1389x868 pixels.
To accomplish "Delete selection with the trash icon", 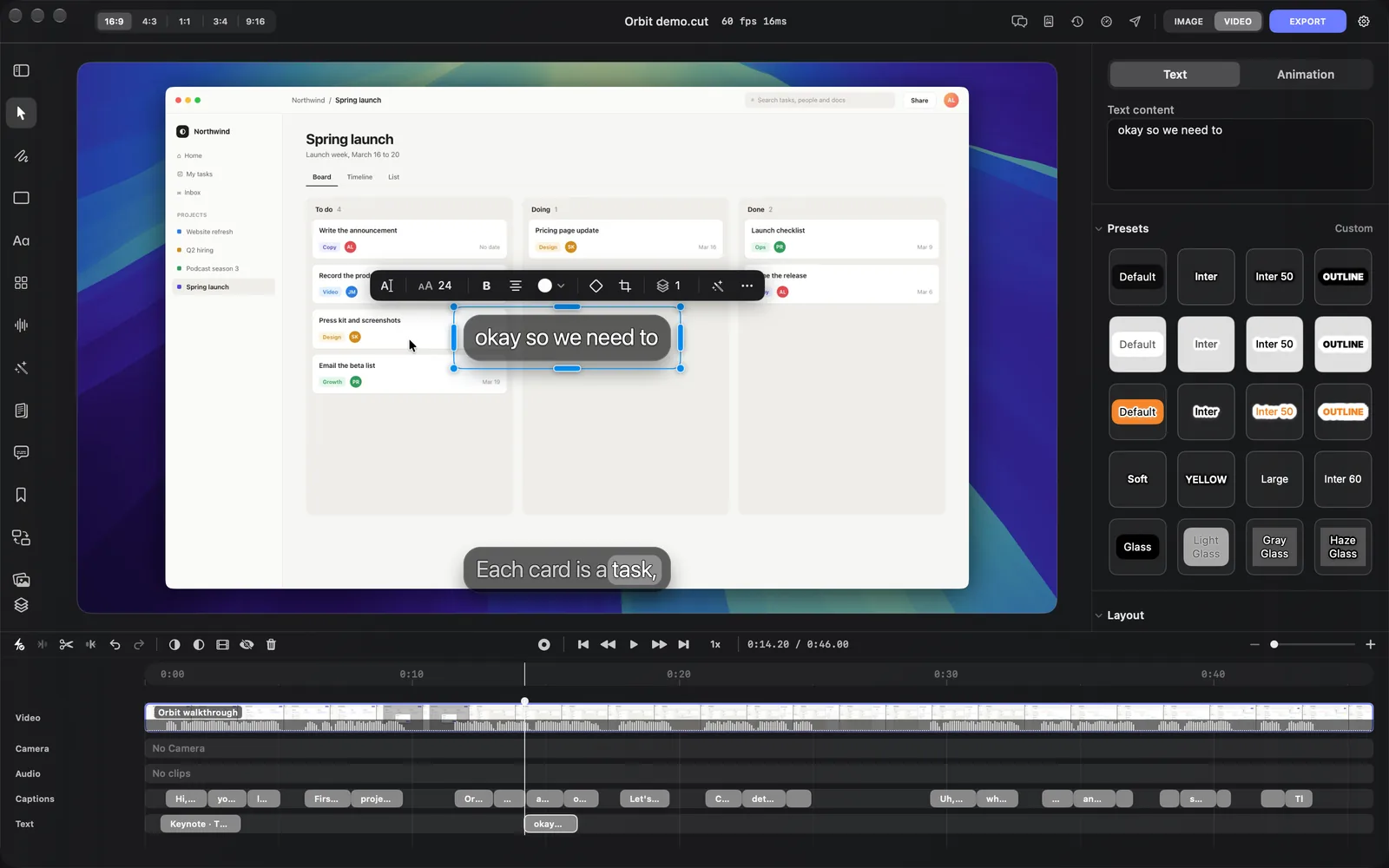I will (x=271, y=644).
